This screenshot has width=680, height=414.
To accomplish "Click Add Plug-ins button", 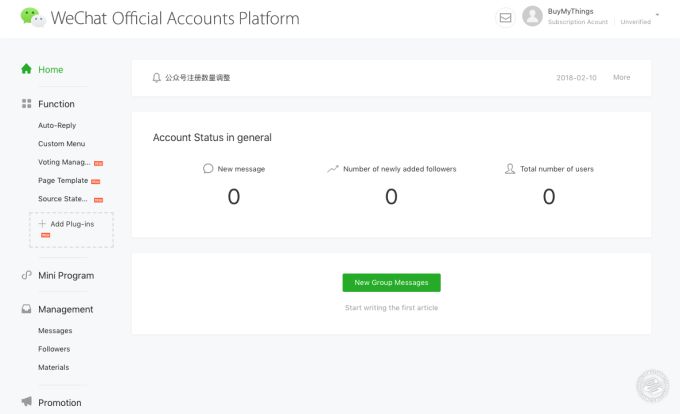I will click(71, 225).
